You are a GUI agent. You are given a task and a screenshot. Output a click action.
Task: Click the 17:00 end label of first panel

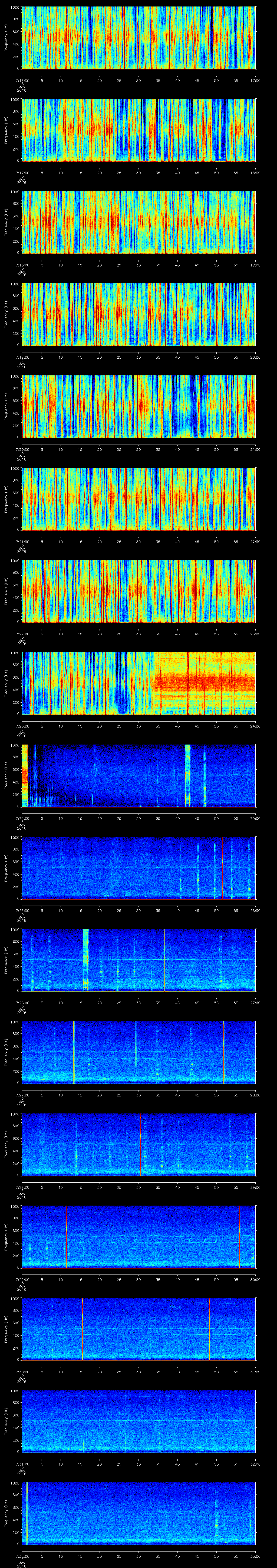tap(255, 80)
